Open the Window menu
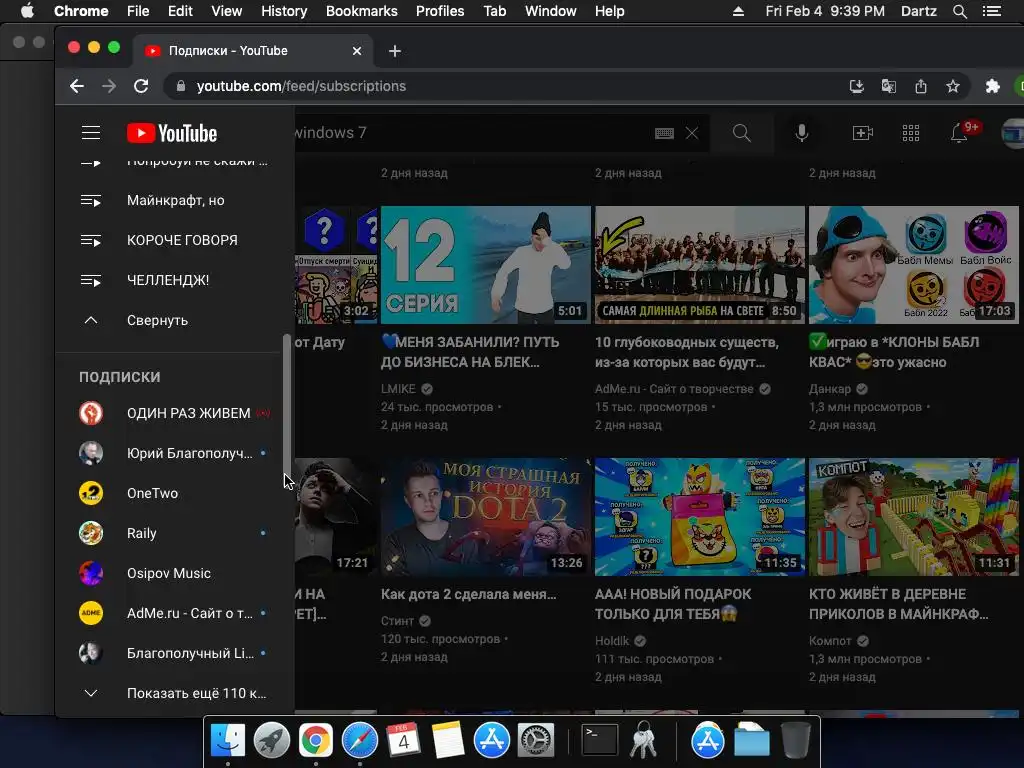 551,11
